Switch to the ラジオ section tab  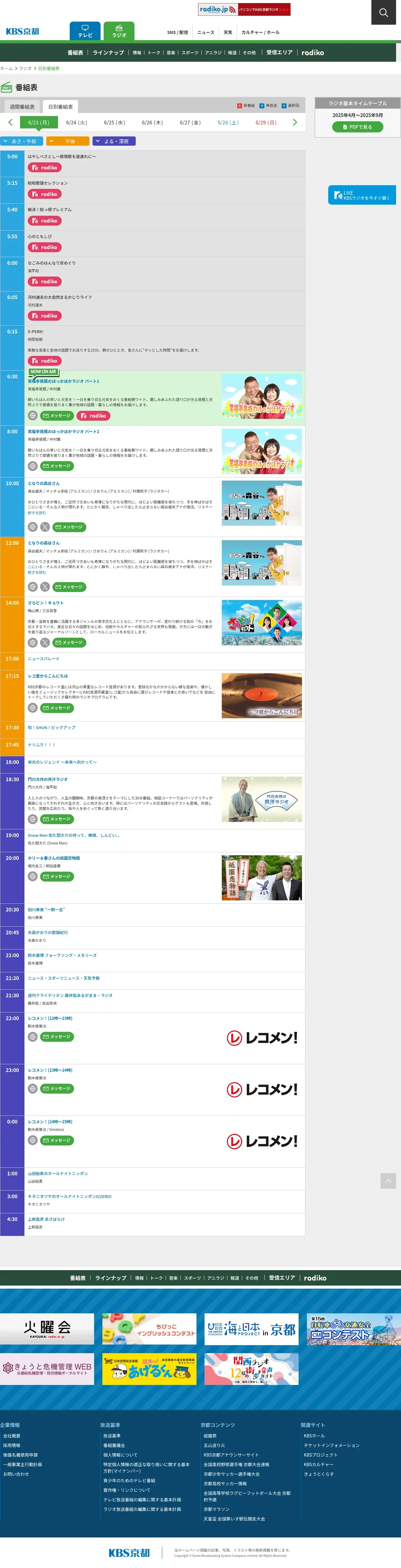[119, 31]
